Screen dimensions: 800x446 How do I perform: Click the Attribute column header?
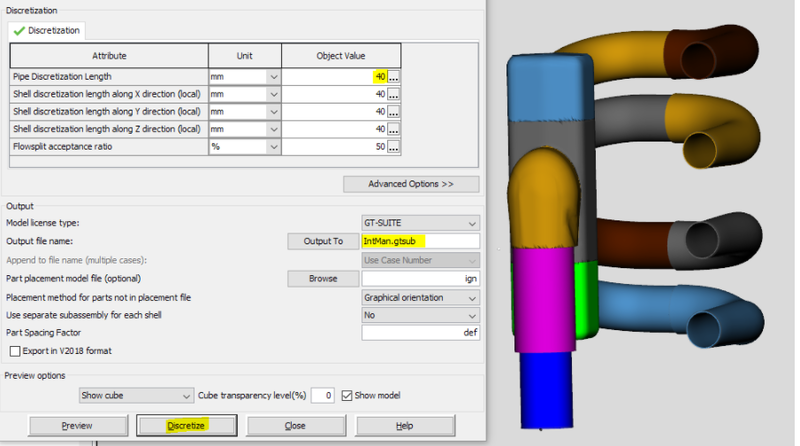(109, 56)
